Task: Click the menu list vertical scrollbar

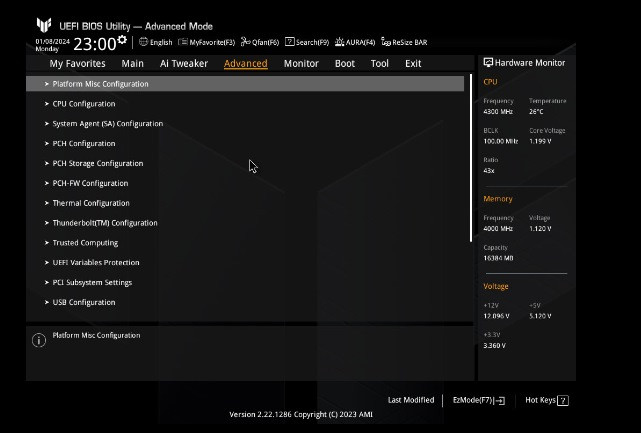Action: 471,158
